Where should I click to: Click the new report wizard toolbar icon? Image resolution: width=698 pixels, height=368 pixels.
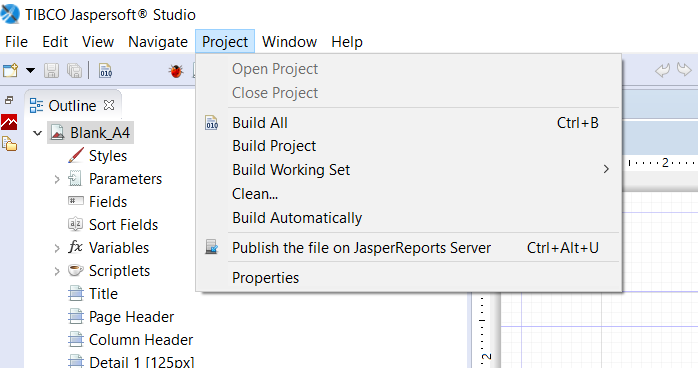(10, 70)
